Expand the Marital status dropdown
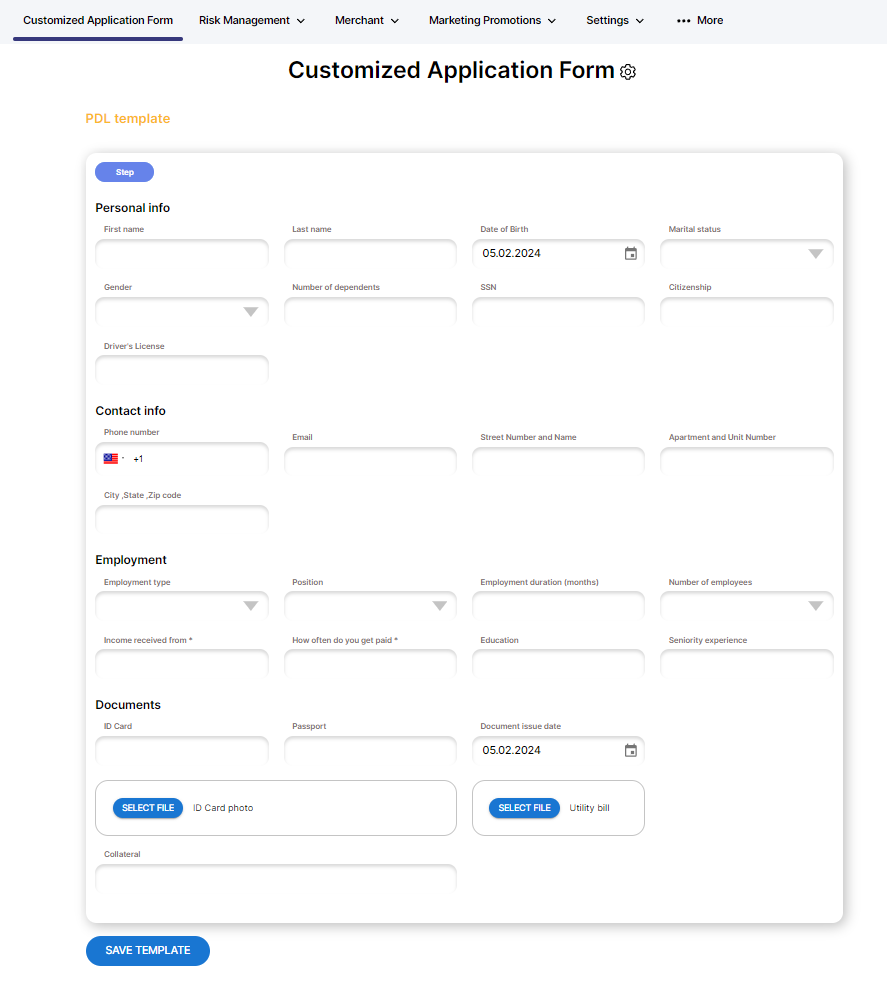 point(815,254)
